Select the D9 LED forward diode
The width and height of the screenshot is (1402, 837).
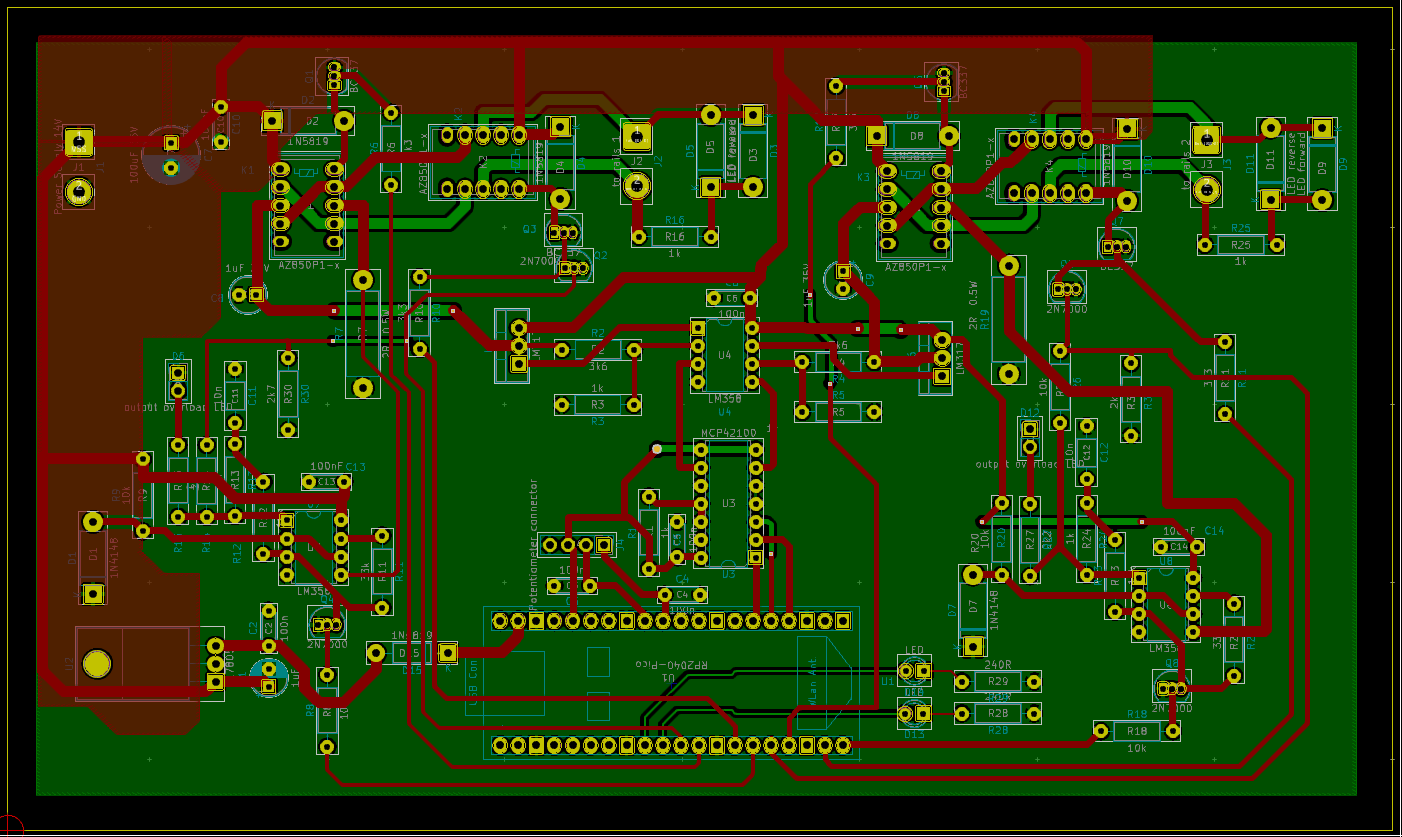pyautogui.click(x=1322, y=163)
